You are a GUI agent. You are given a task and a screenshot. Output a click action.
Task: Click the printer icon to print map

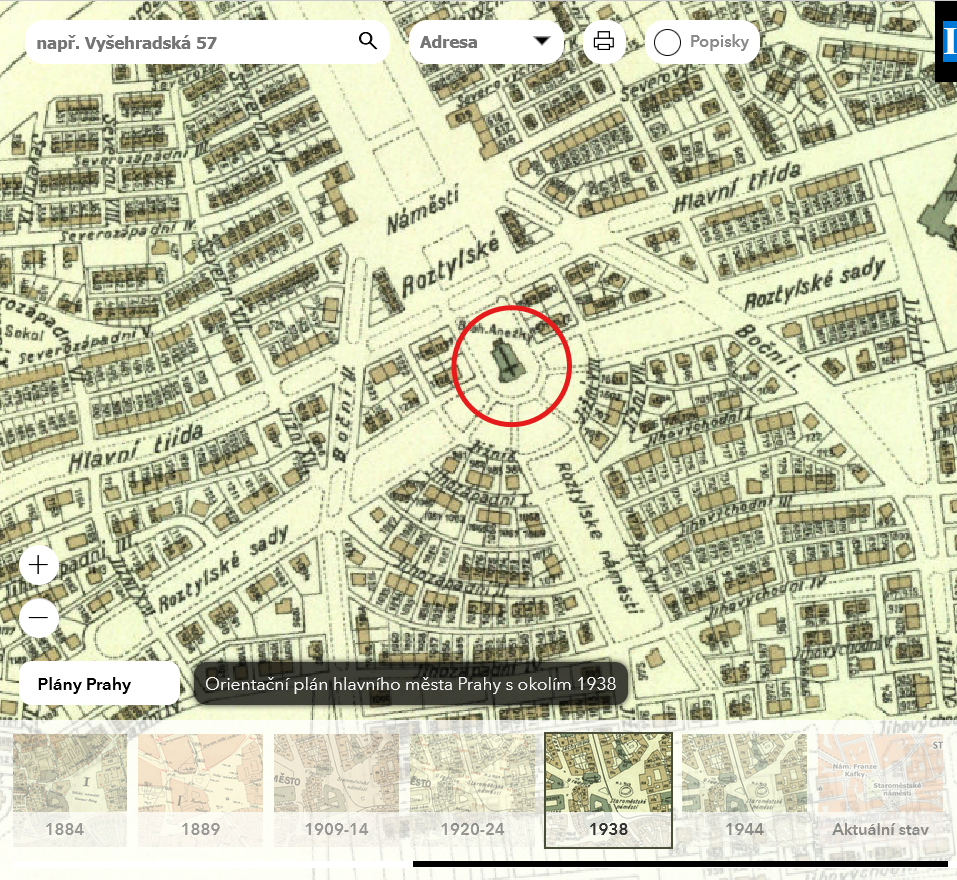tap(604, 42)
